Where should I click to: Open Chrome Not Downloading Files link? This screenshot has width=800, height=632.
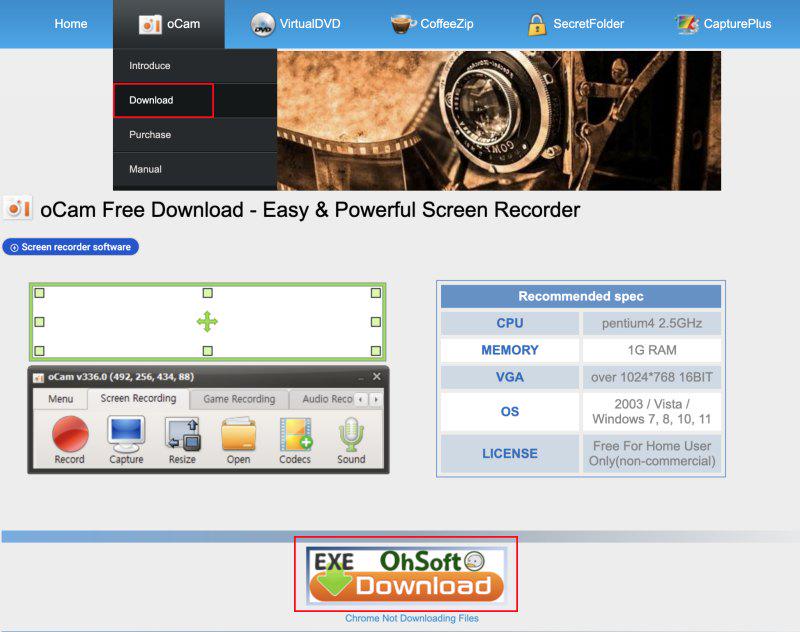pos(412,619)
